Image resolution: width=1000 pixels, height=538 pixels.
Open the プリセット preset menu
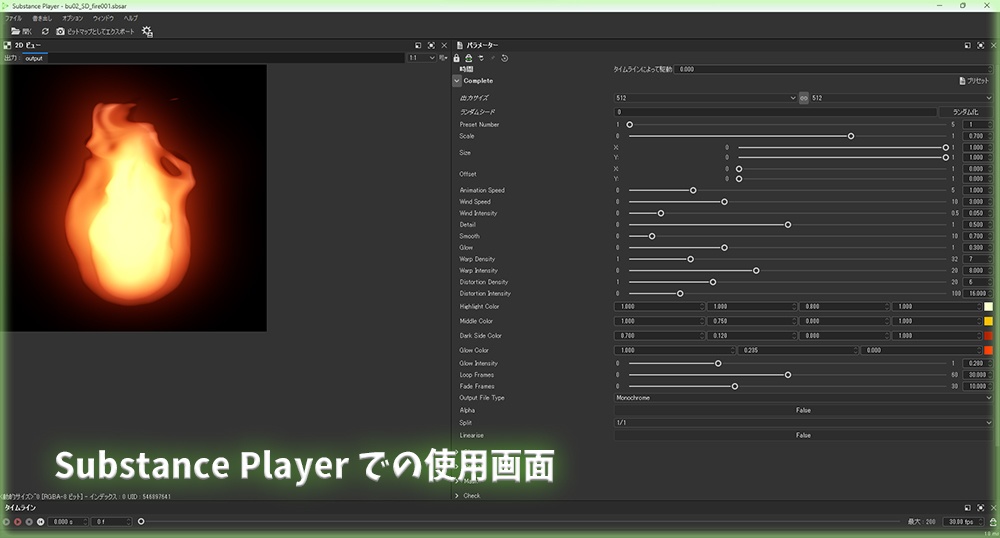974,81
